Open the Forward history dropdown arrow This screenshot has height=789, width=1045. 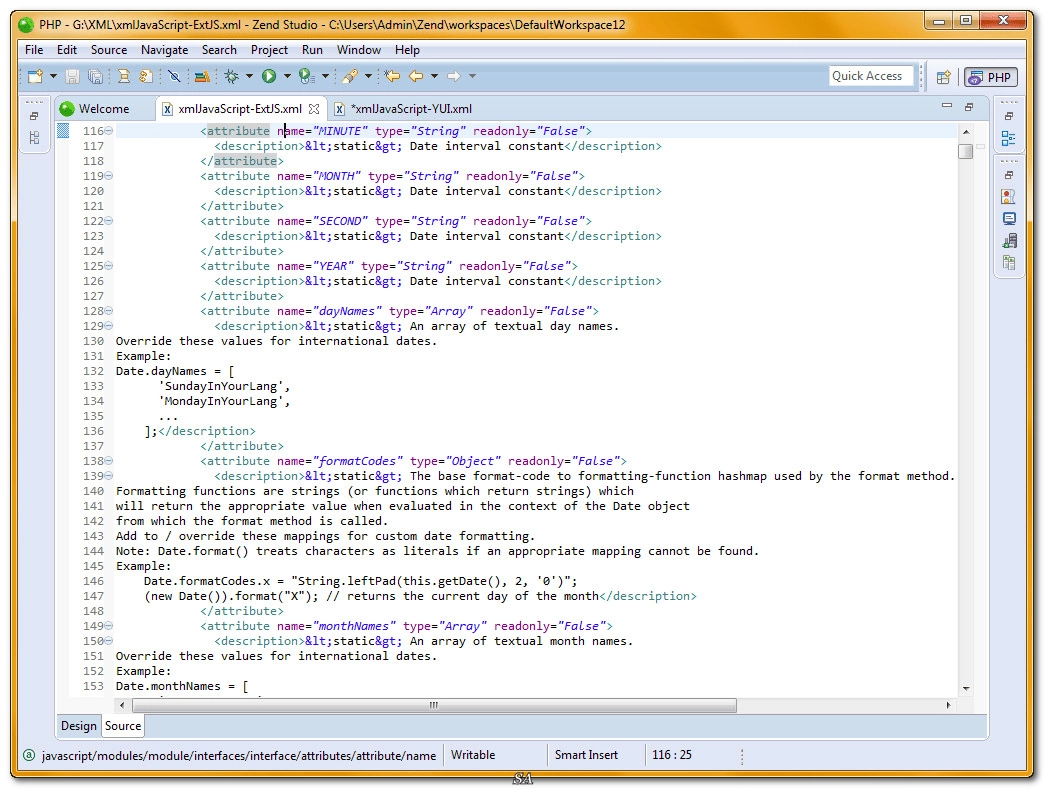(473, 77)
